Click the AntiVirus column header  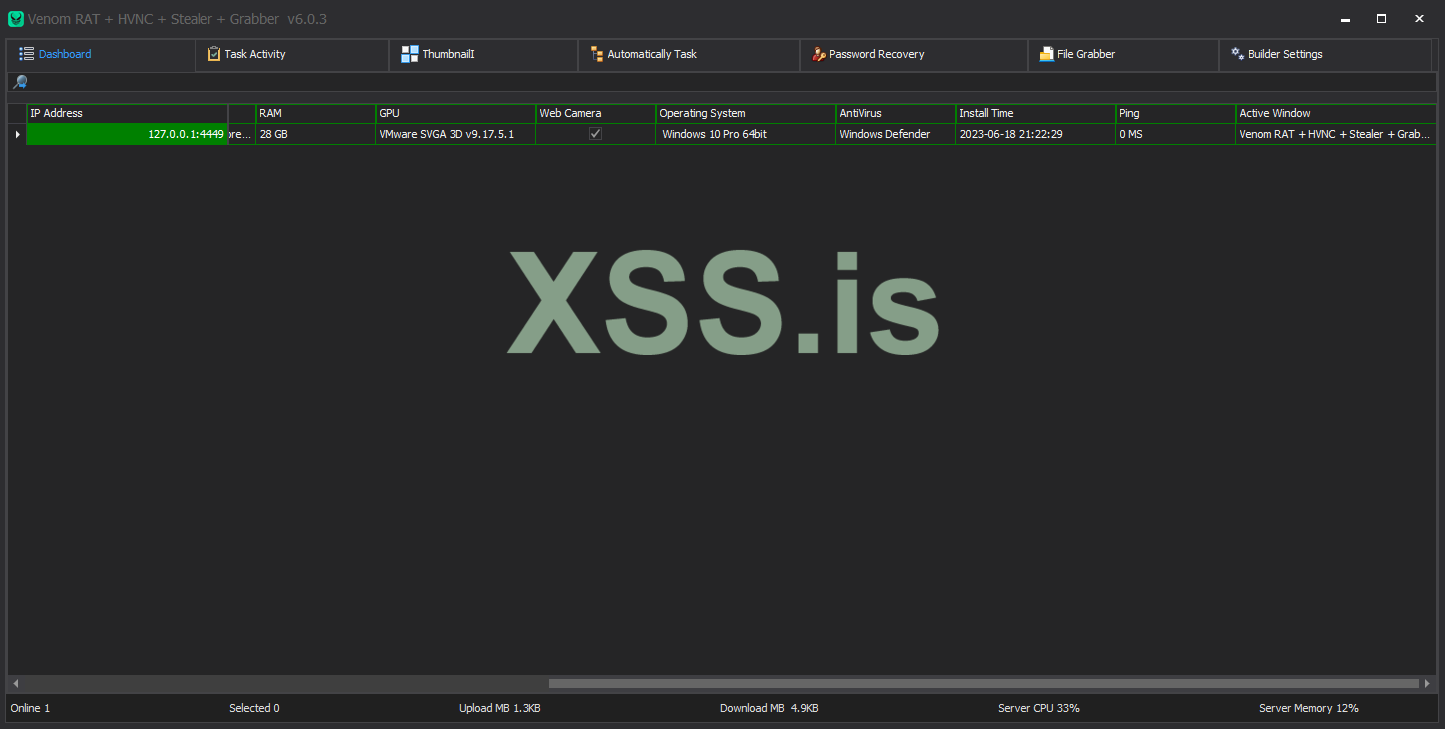pyautogui.click(x=896, y=114)
